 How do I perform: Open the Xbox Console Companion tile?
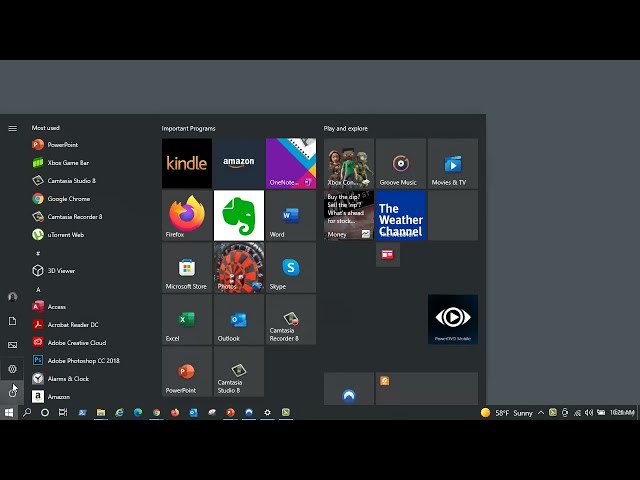349,163
